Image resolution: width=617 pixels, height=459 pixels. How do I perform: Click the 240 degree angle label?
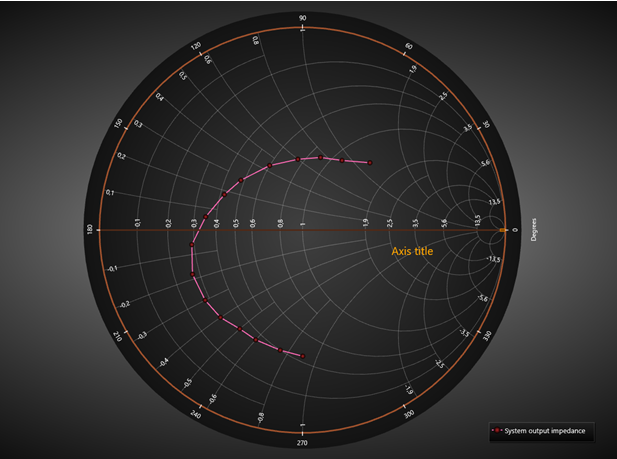[x=196, y=414]
